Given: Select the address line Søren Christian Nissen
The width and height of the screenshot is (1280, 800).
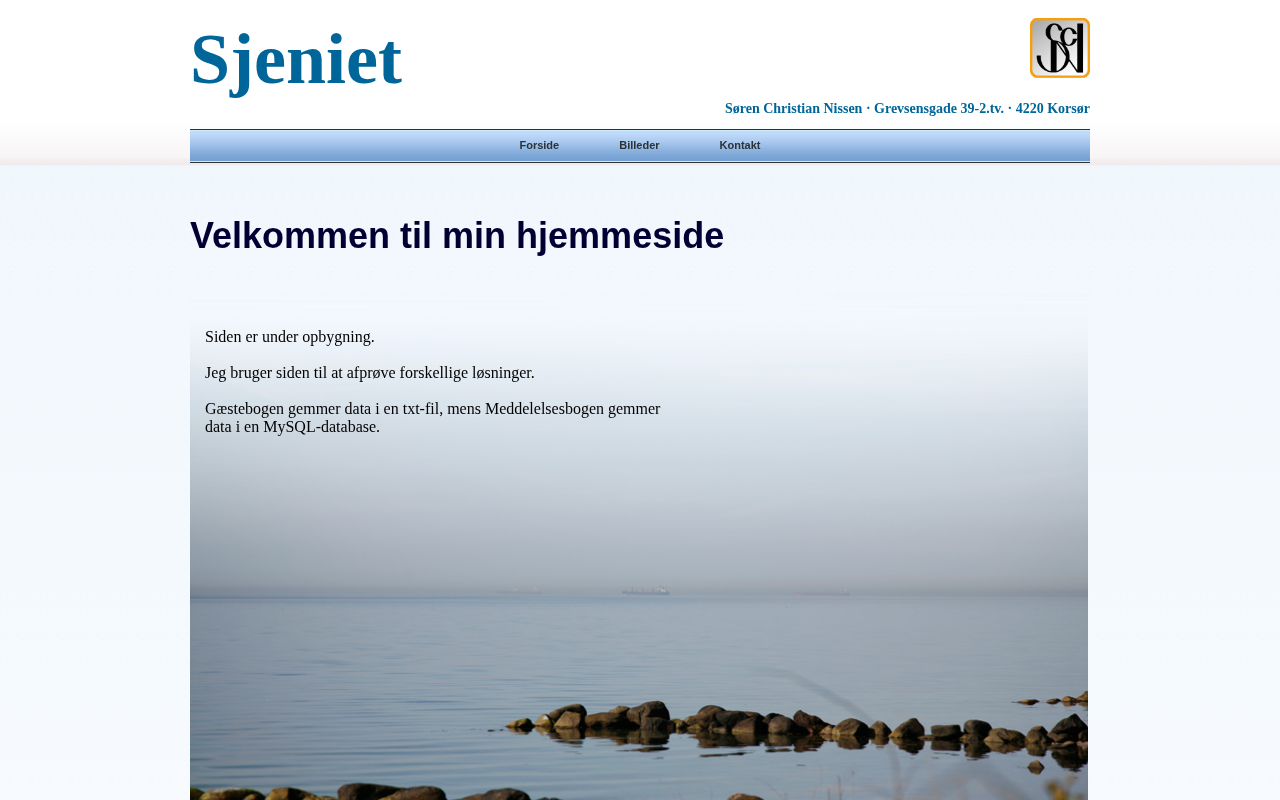Looking at the screenshot, I should coord(907,108).
